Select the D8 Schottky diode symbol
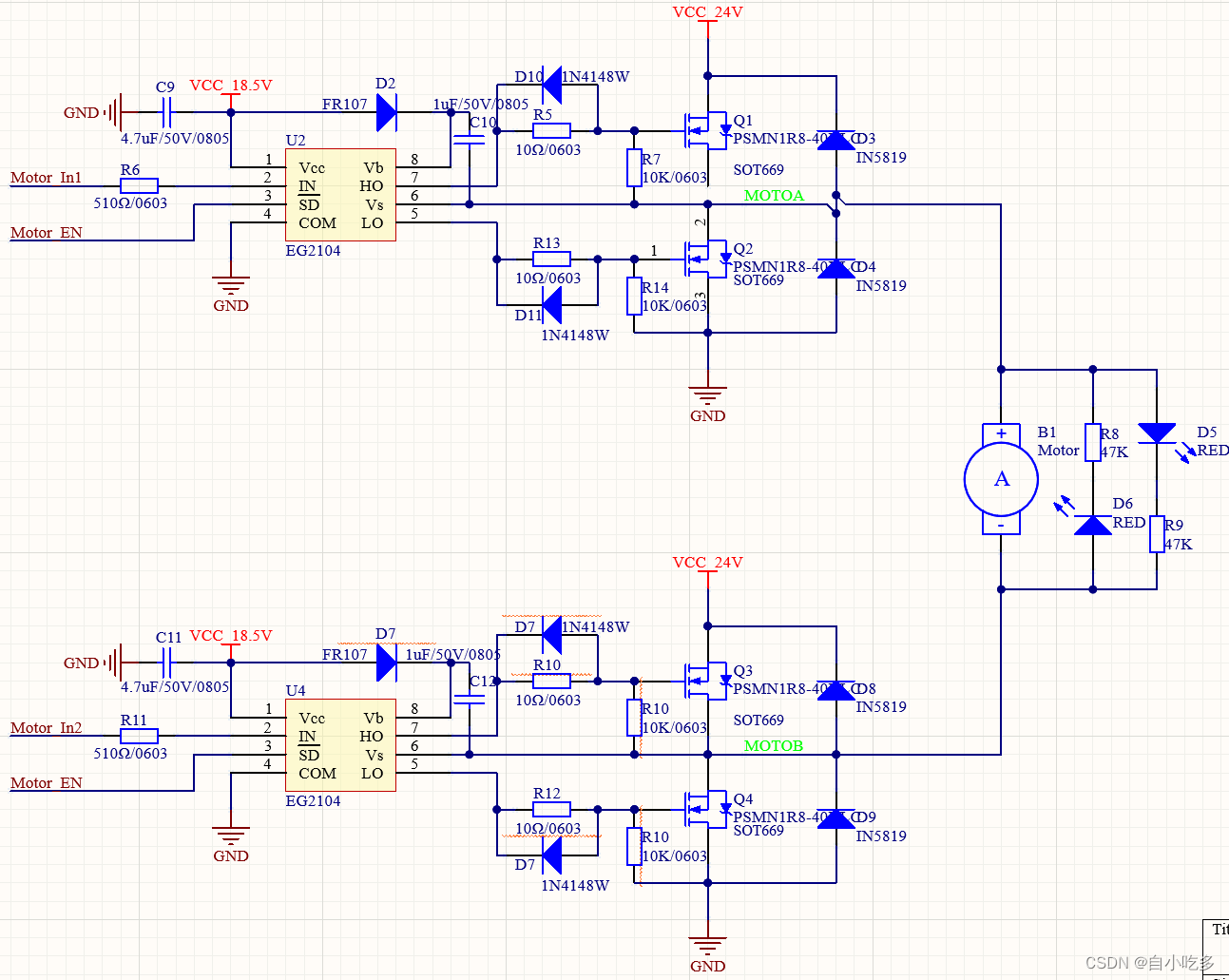1229x980 pixels. (x=836, y=690)
